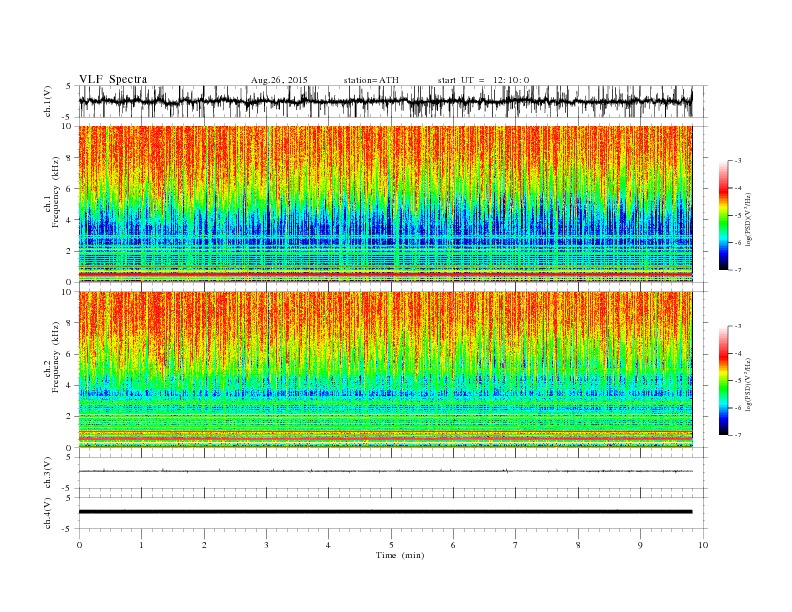Click the ch.2 spectrogram color bar
Screen dimensions: 792x612
coord(724,381)
